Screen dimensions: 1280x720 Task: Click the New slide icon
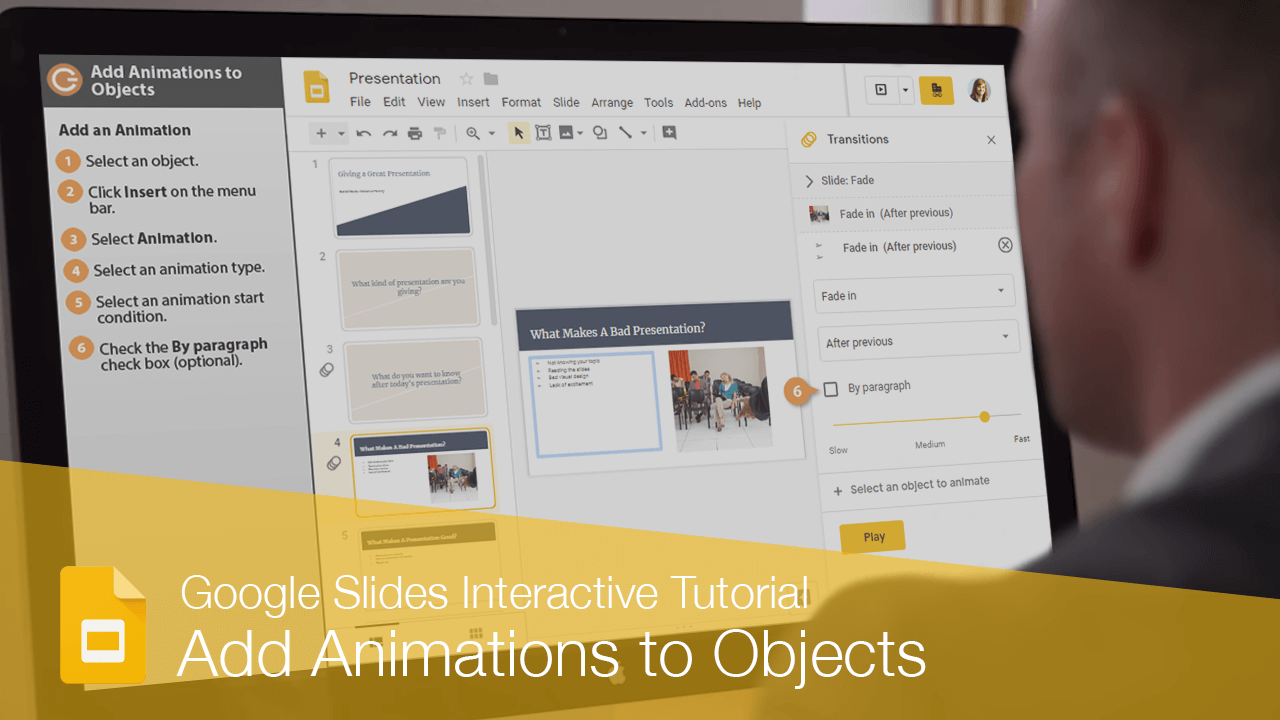click(322, 132)
